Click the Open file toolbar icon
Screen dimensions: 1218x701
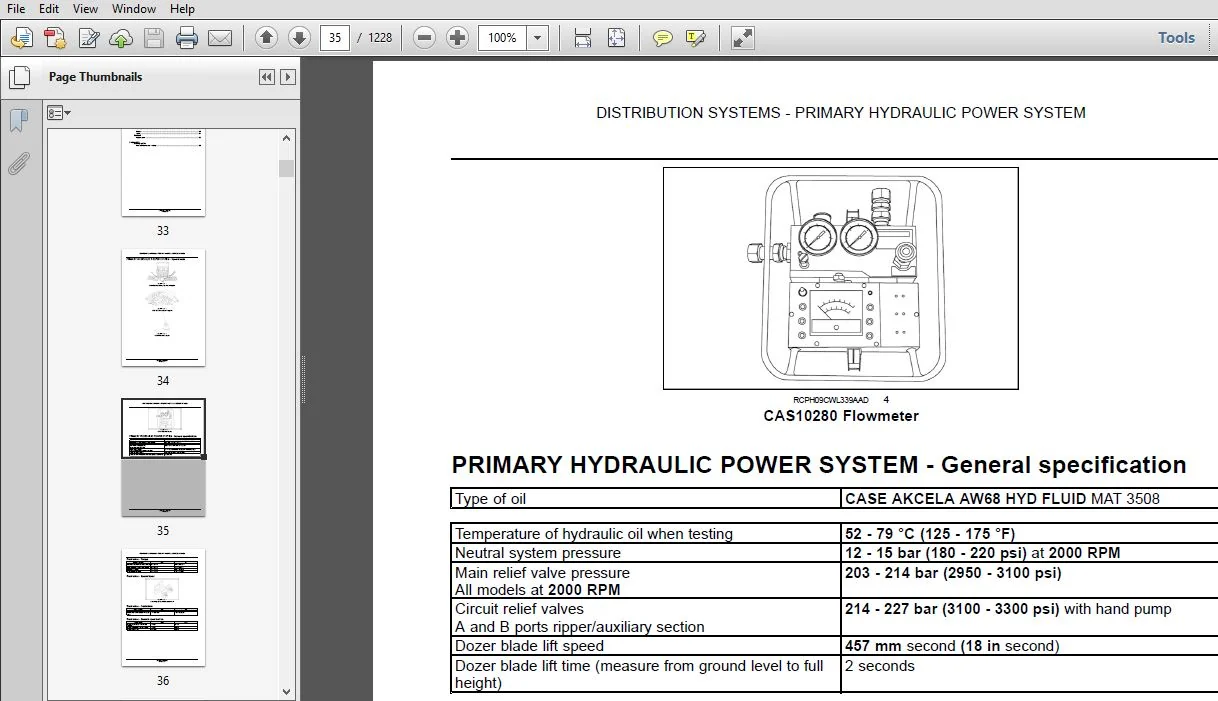click(x=22, y=38)
